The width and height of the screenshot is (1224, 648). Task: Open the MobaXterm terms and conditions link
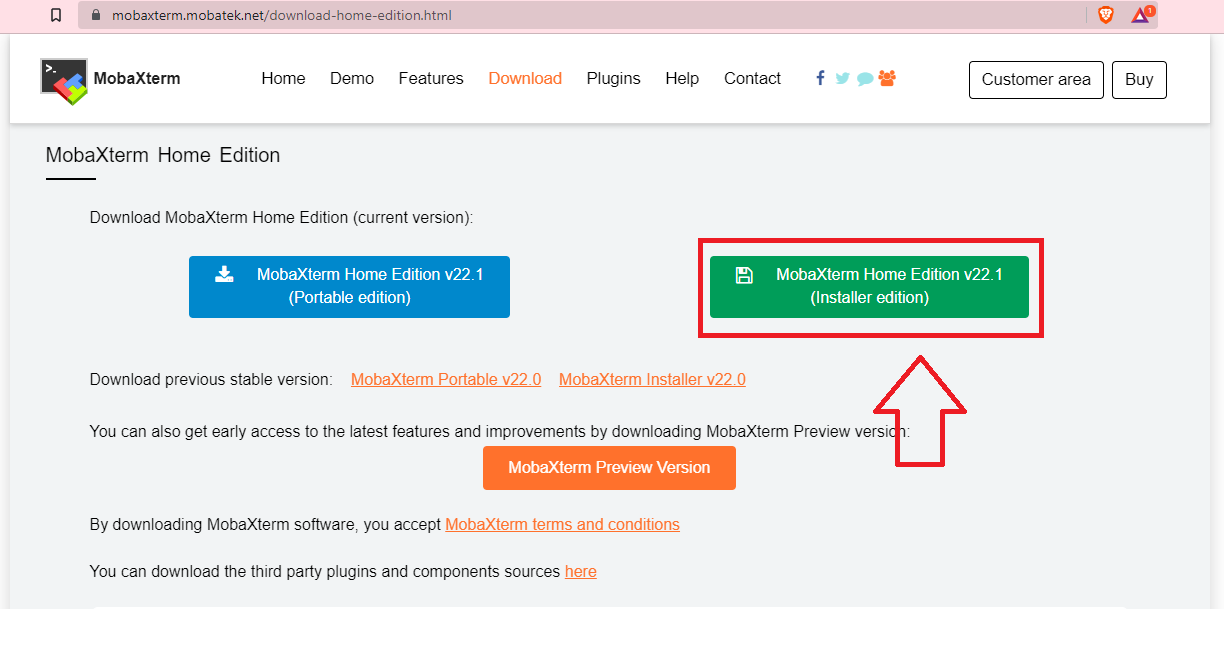[x=562, y=524]
